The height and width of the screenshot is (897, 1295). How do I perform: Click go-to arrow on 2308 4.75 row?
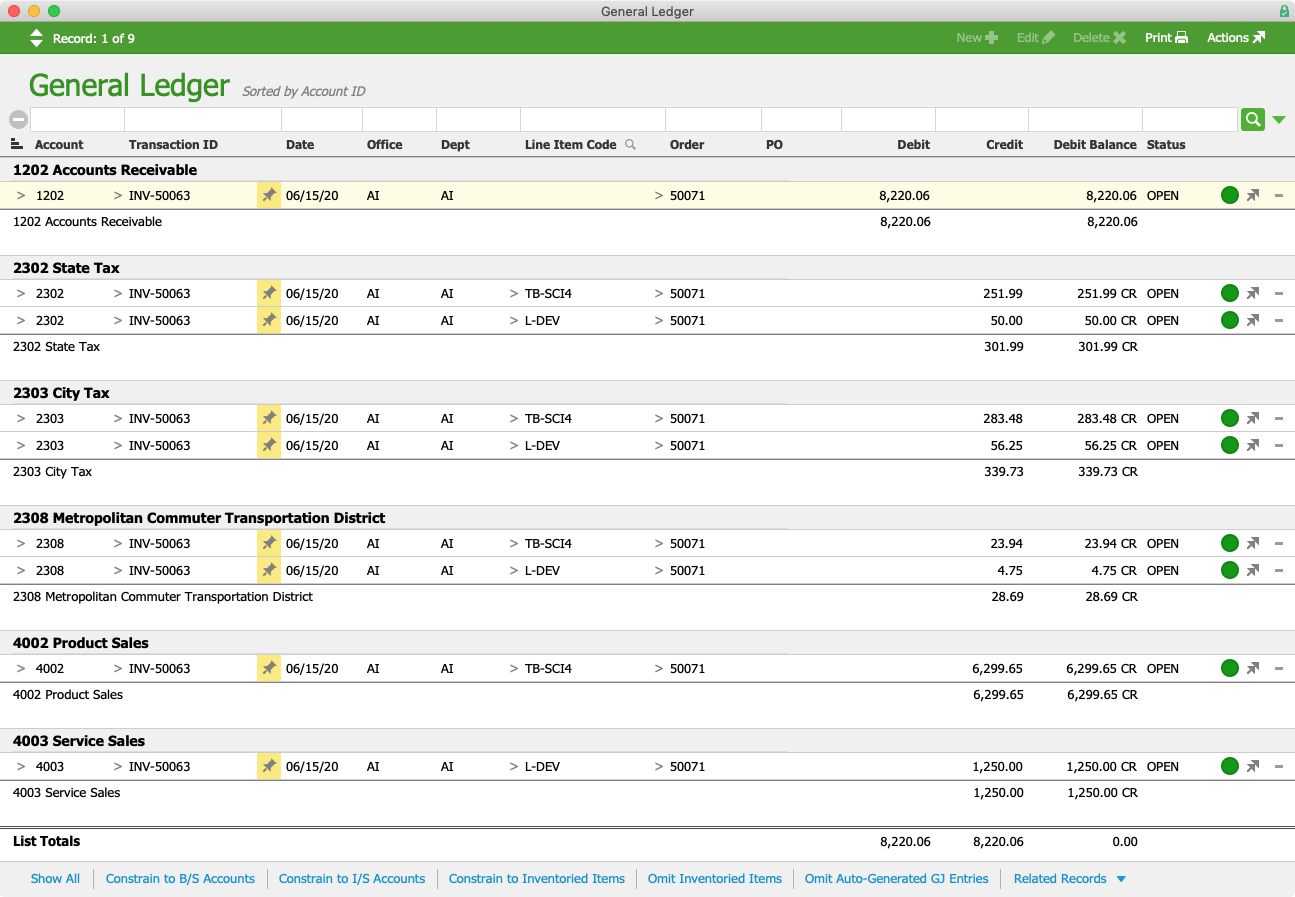coord(1253,571)
